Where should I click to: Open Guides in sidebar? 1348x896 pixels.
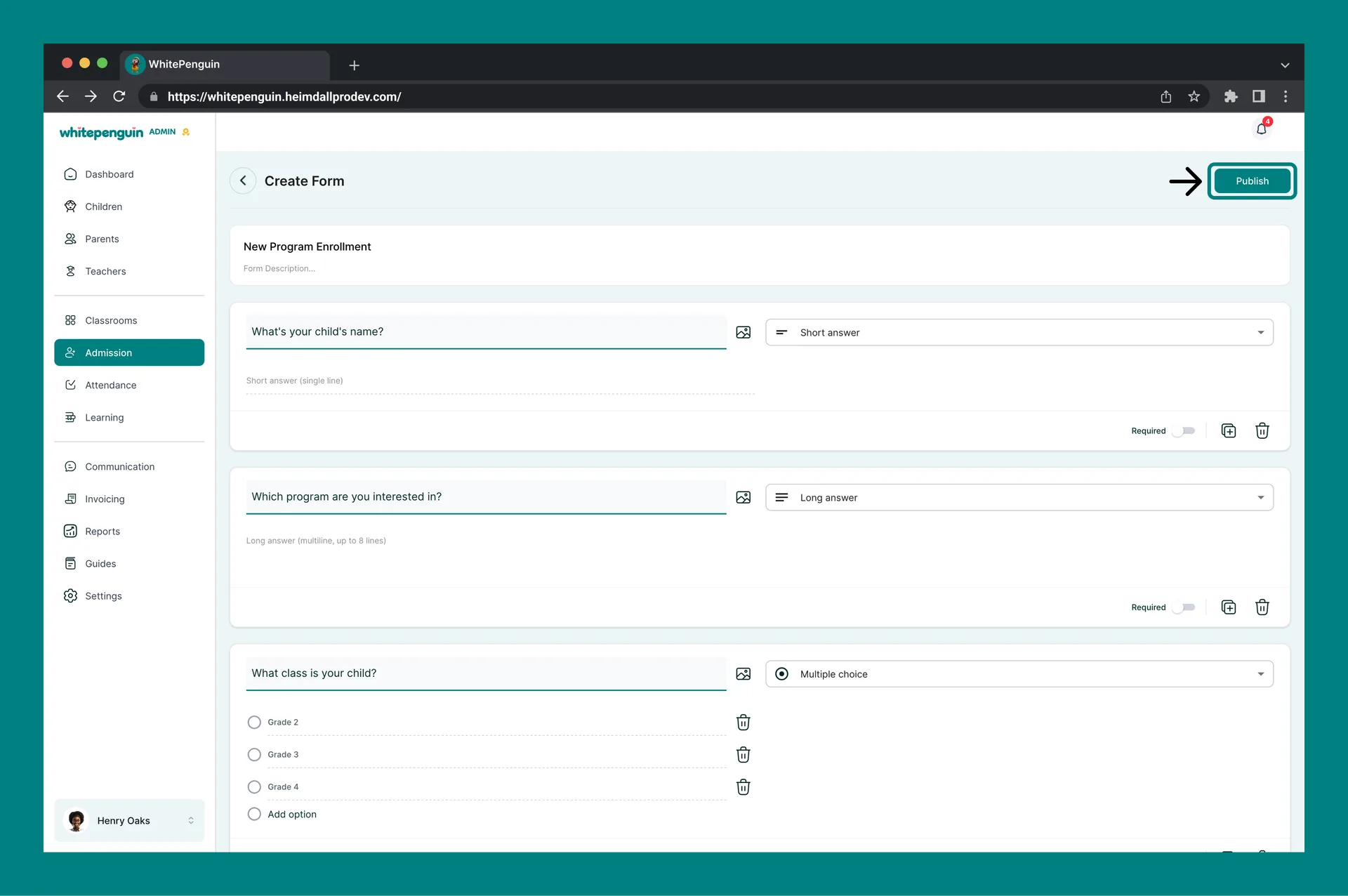pyautogui.click(x=129, y=563)
